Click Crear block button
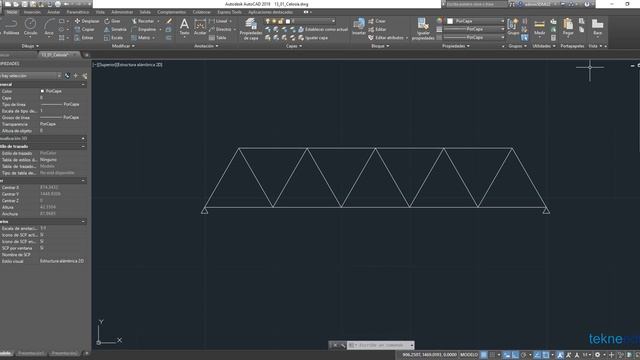 click(x=377, y=21)
